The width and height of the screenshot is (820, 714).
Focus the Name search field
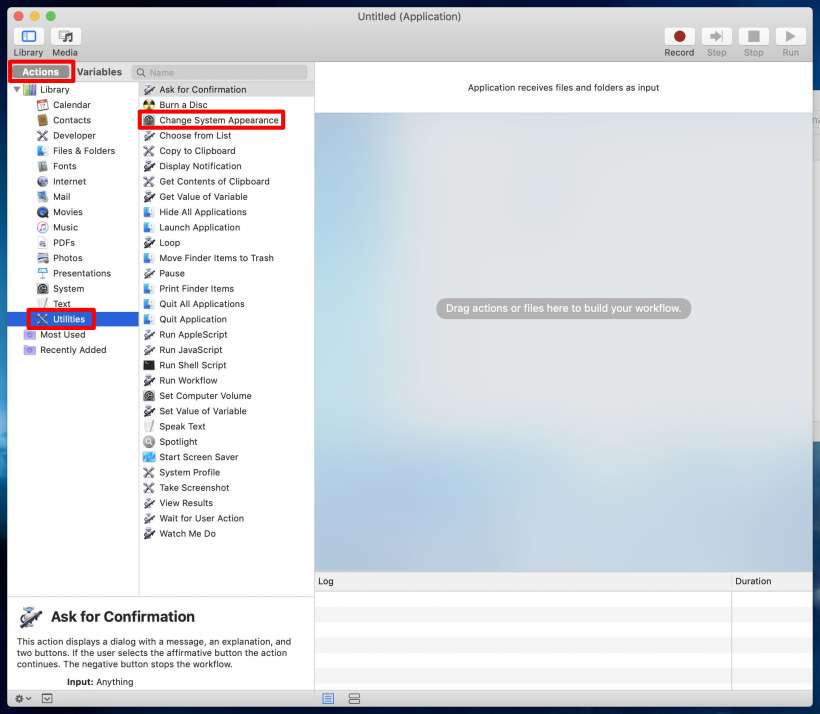click(x=220, y=72)
